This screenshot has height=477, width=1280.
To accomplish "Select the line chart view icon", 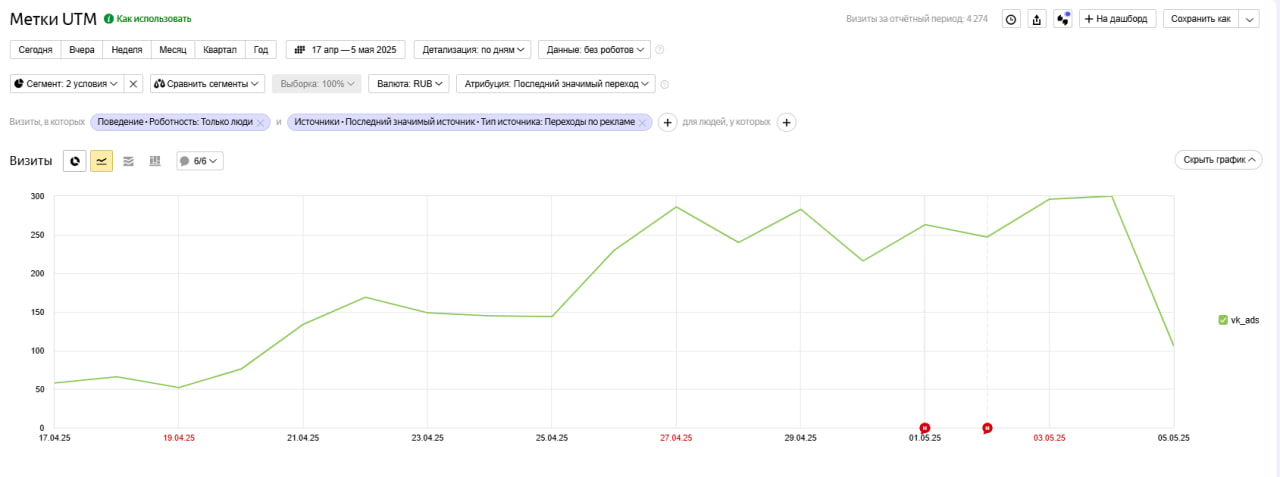I will coord(101,160).
